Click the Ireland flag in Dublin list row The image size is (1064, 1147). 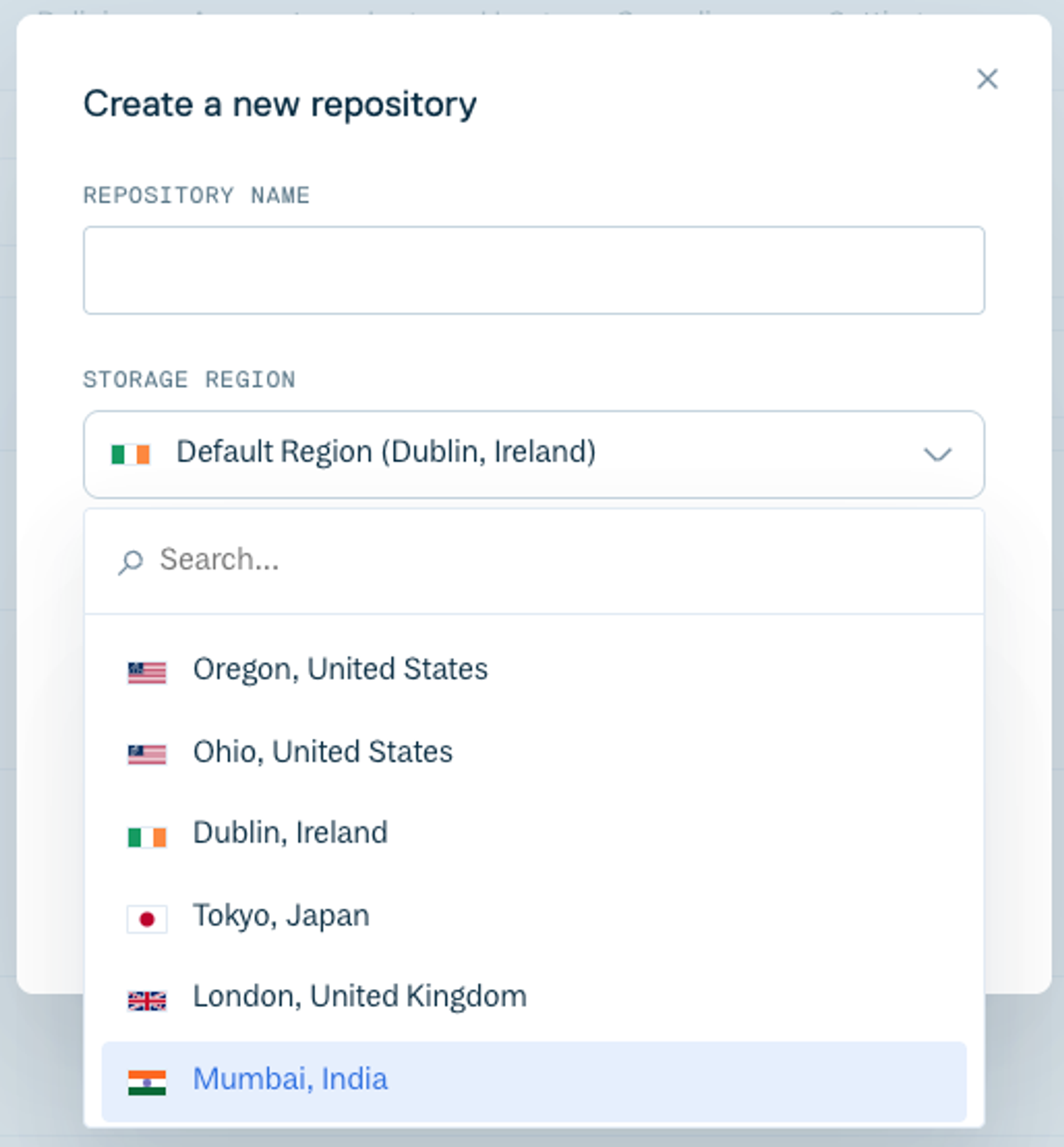[x=147, y=837]
